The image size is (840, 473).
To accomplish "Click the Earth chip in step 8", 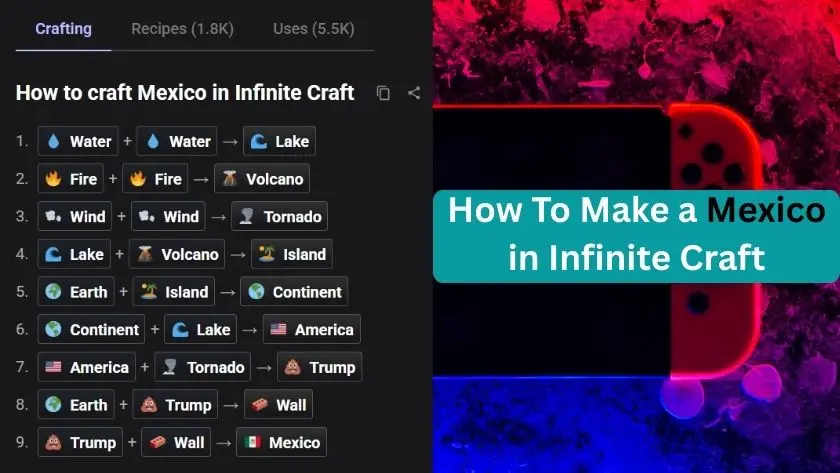I will [76, 405].
